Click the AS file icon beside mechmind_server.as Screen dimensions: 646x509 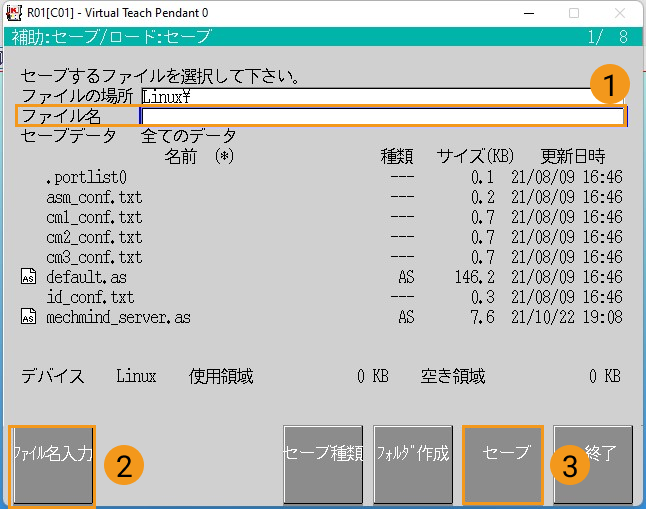(x=28, y=317)
